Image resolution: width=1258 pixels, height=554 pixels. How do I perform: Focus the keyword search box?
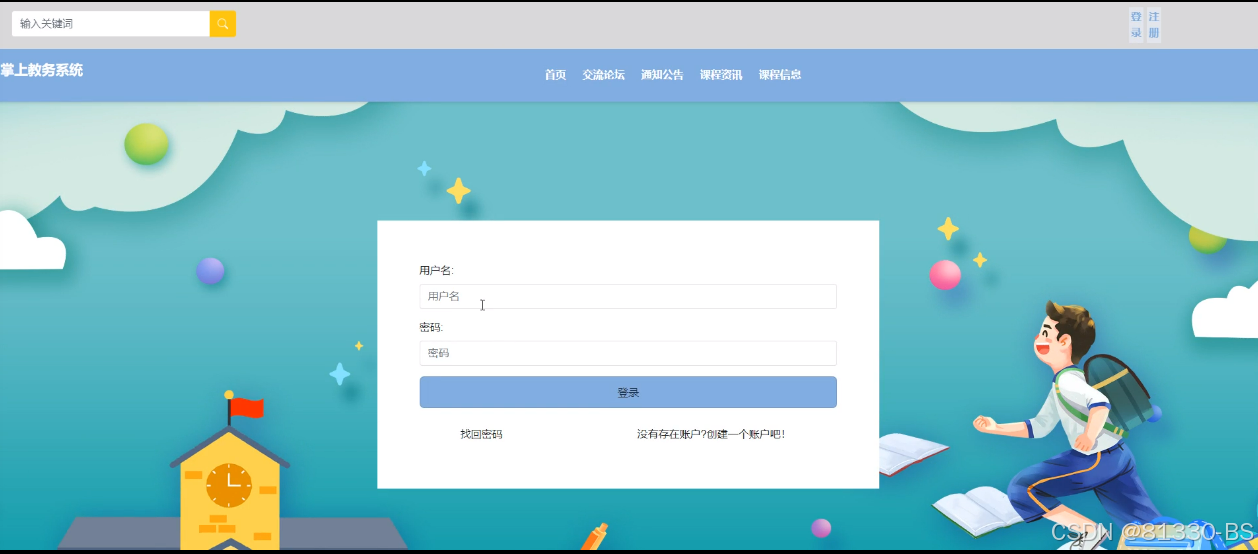[111, 23]
